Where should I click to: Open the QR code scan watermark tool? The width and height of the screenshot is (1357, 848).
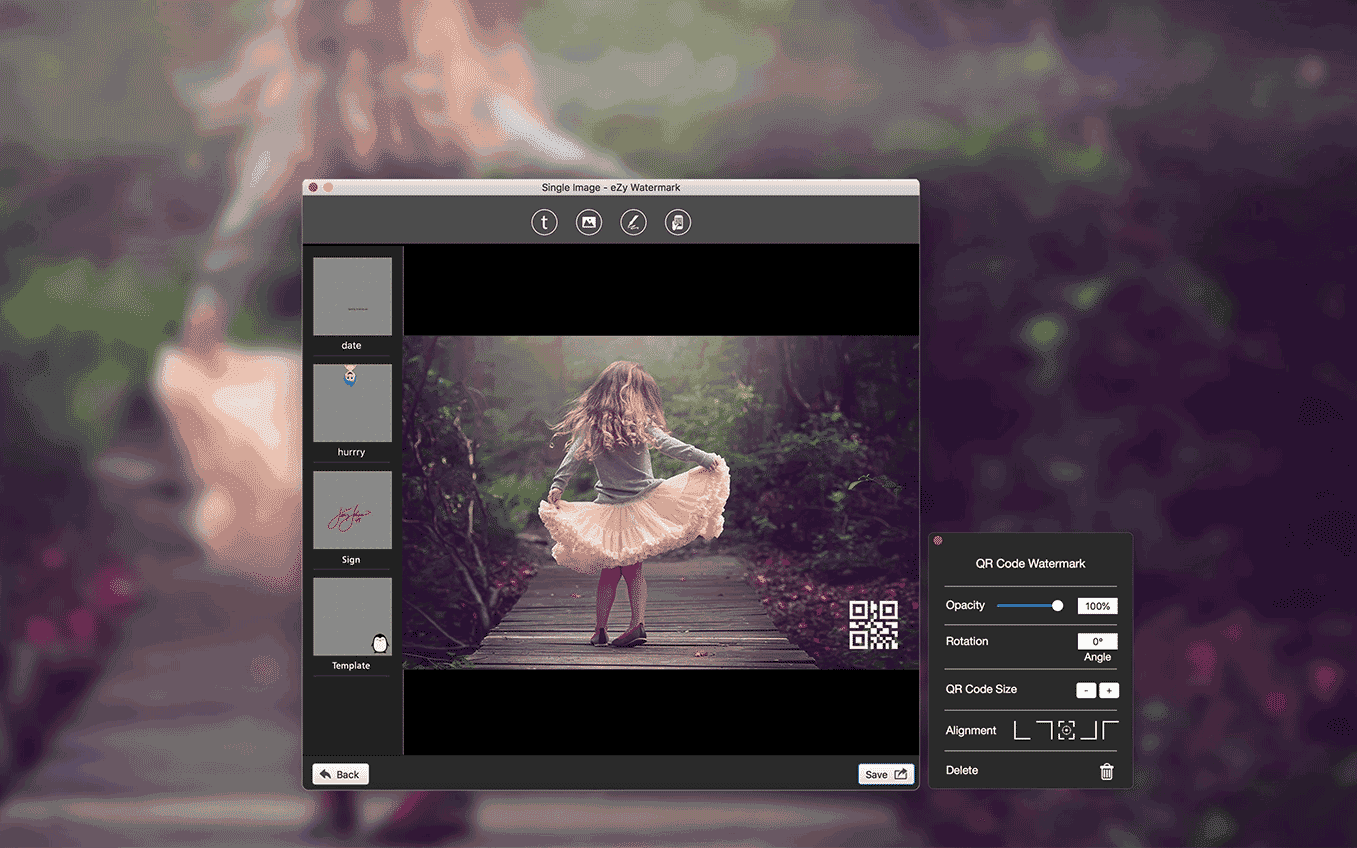tap(678, 223)
